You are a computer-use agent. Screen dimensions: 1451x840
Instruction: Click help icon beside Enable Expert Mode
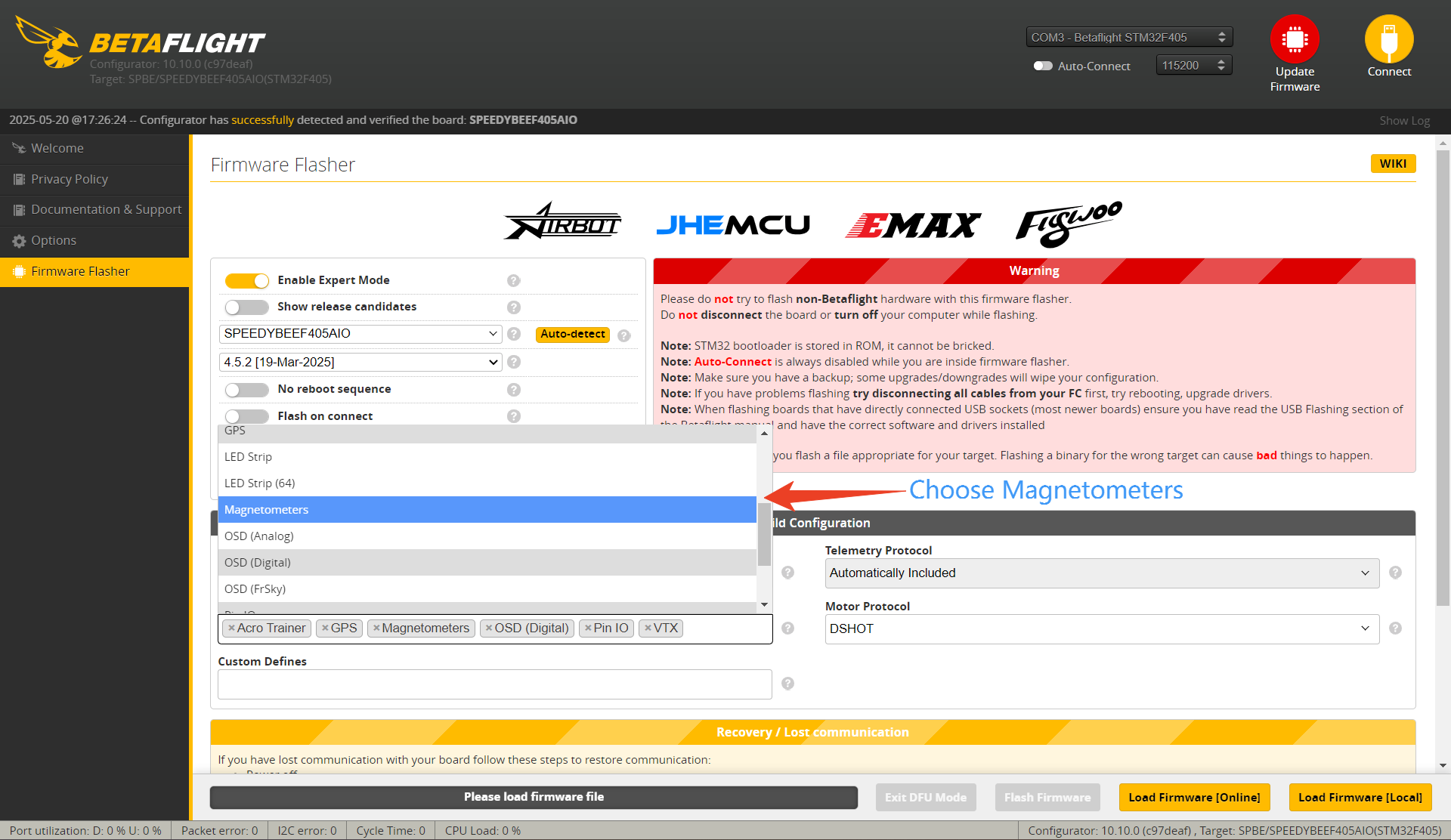click(514, 280)
